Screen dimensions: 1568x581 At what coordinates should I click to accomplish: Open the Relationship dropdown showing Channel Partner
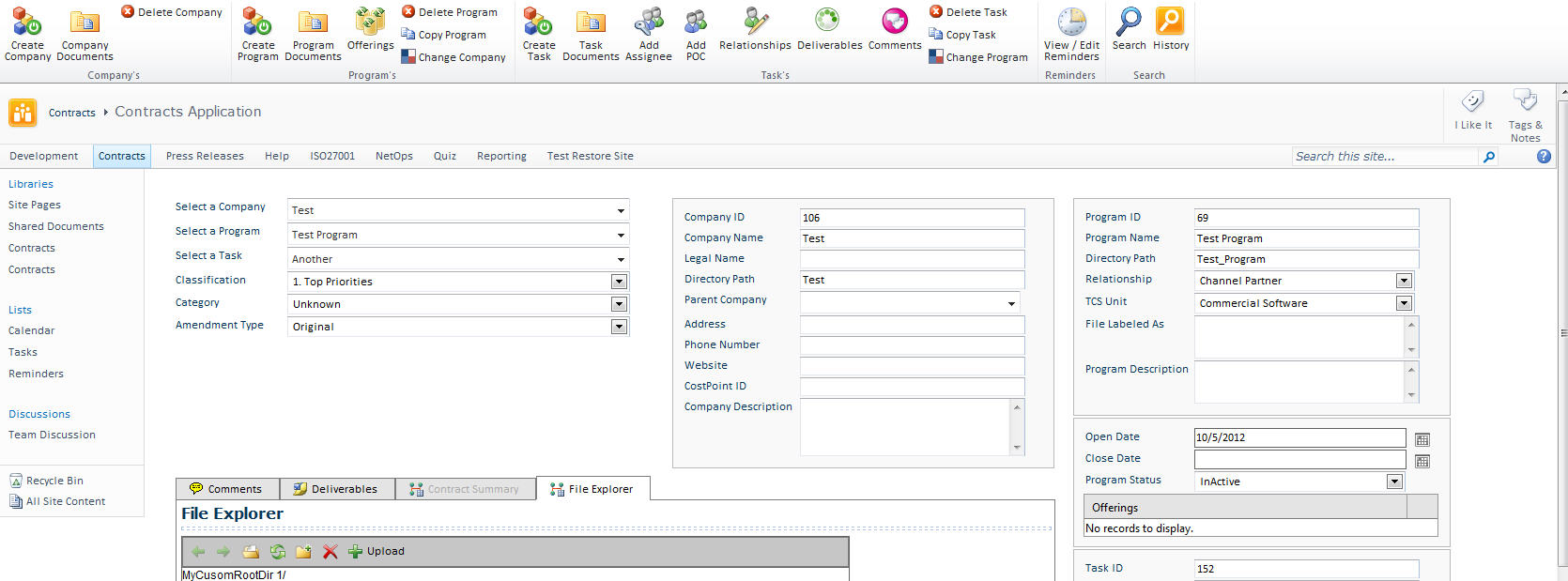coord(1404,281)
